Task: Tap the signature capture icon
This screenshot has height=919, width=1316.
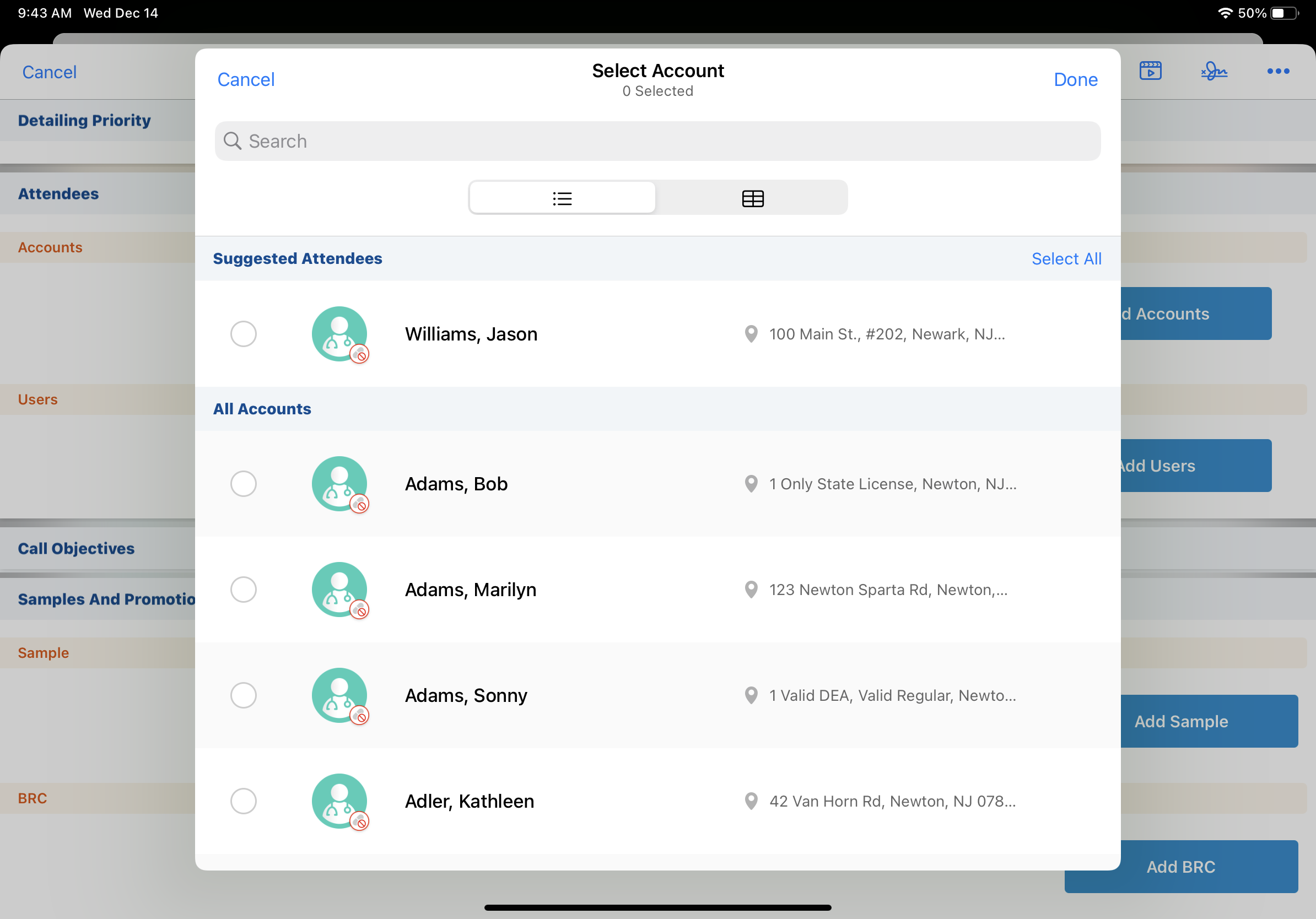Action: [x=1213, y=71]
